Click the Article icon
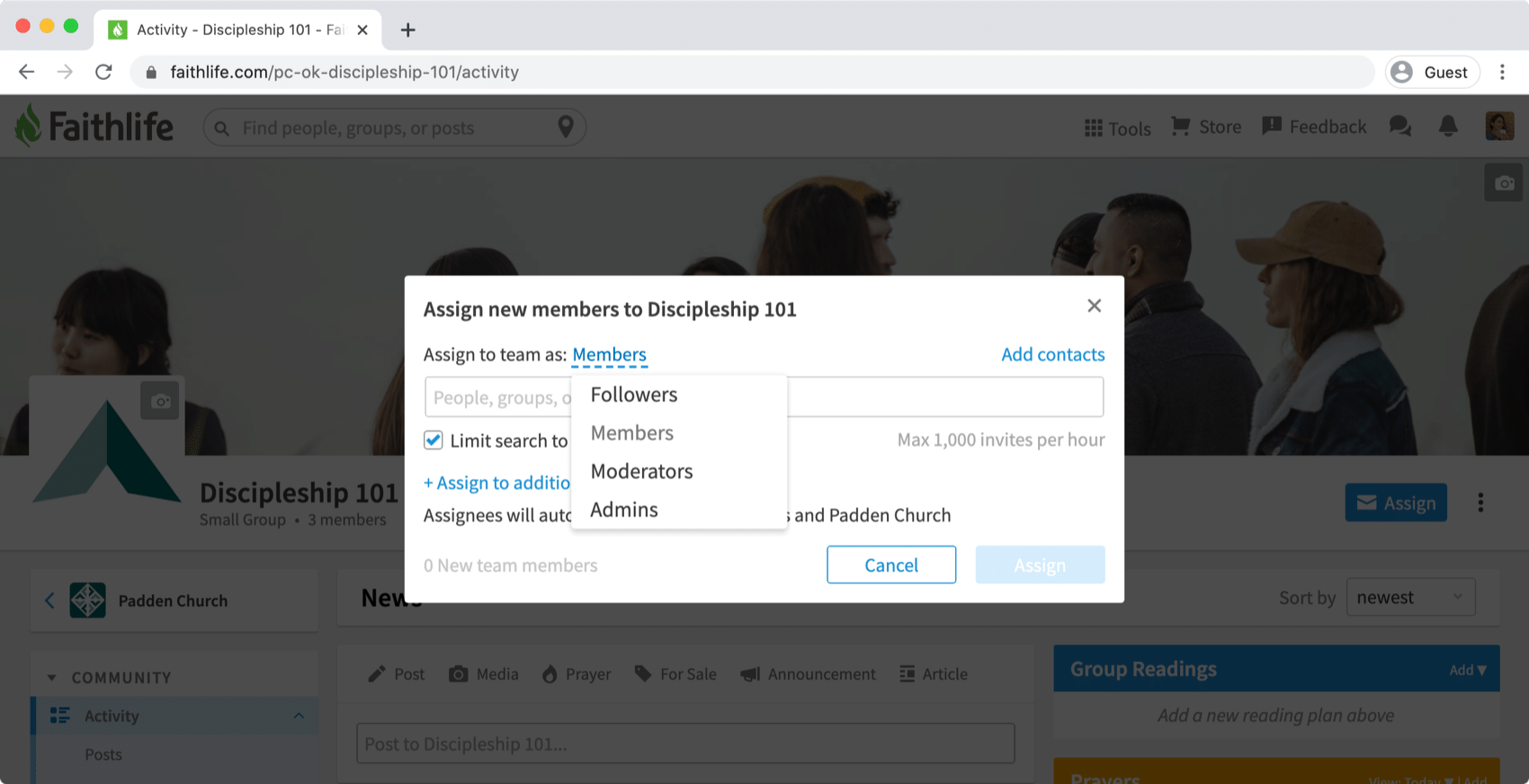The height and width of the screenshot is (784, 1529). click(x=908, y=674)
